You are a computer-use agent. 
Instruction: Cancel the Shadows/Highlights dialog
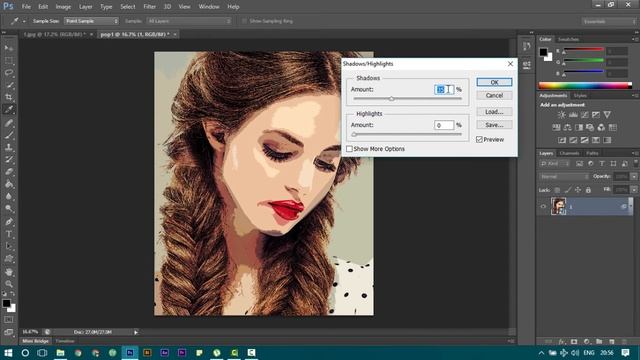[494, 96]
